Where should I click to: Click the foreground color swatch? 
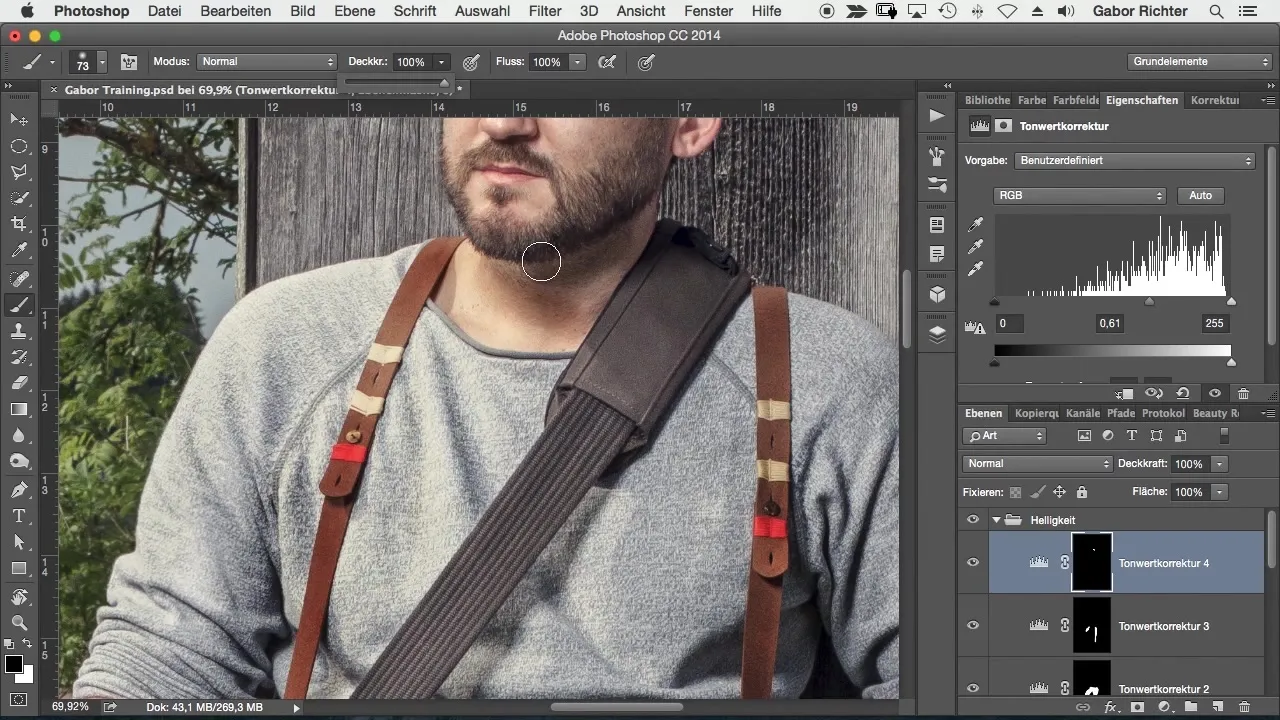pos(14,664)
